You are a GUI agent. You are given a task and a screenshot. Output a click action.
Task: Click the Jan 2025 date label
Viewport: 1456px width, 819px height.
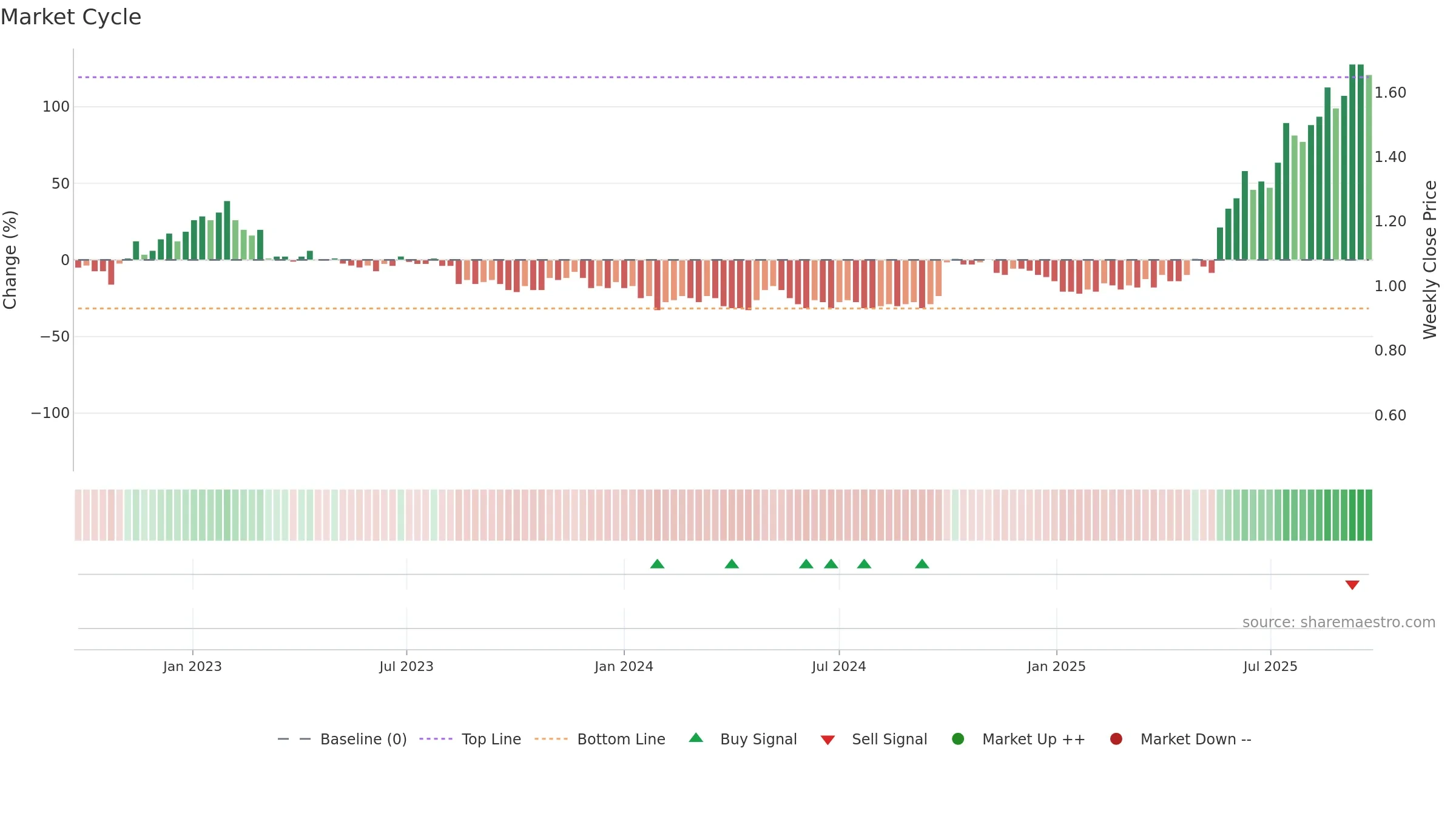(1056, 667)
